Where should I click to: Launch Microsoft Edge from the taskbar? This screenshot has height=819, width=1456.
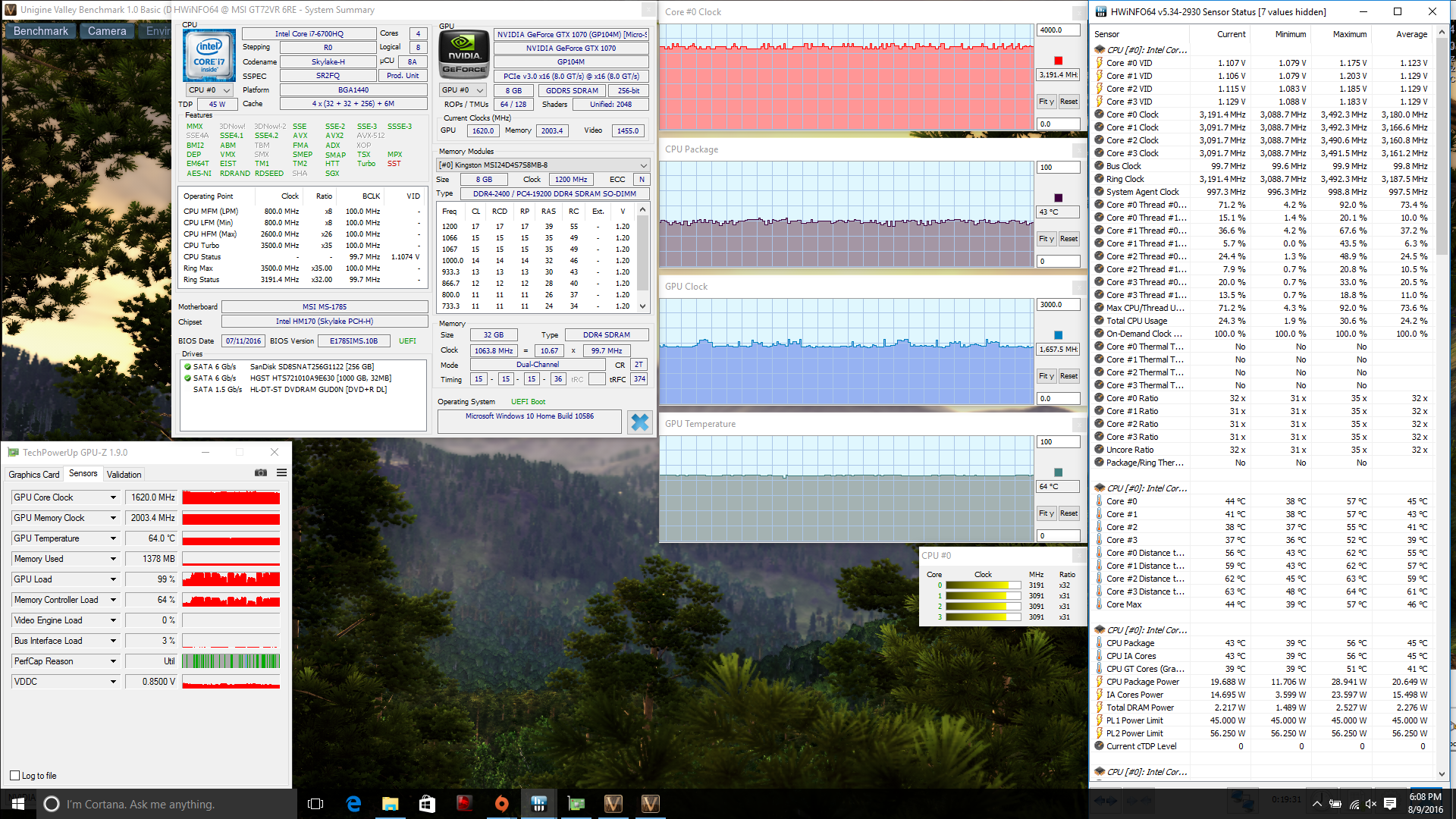(353, 804)
